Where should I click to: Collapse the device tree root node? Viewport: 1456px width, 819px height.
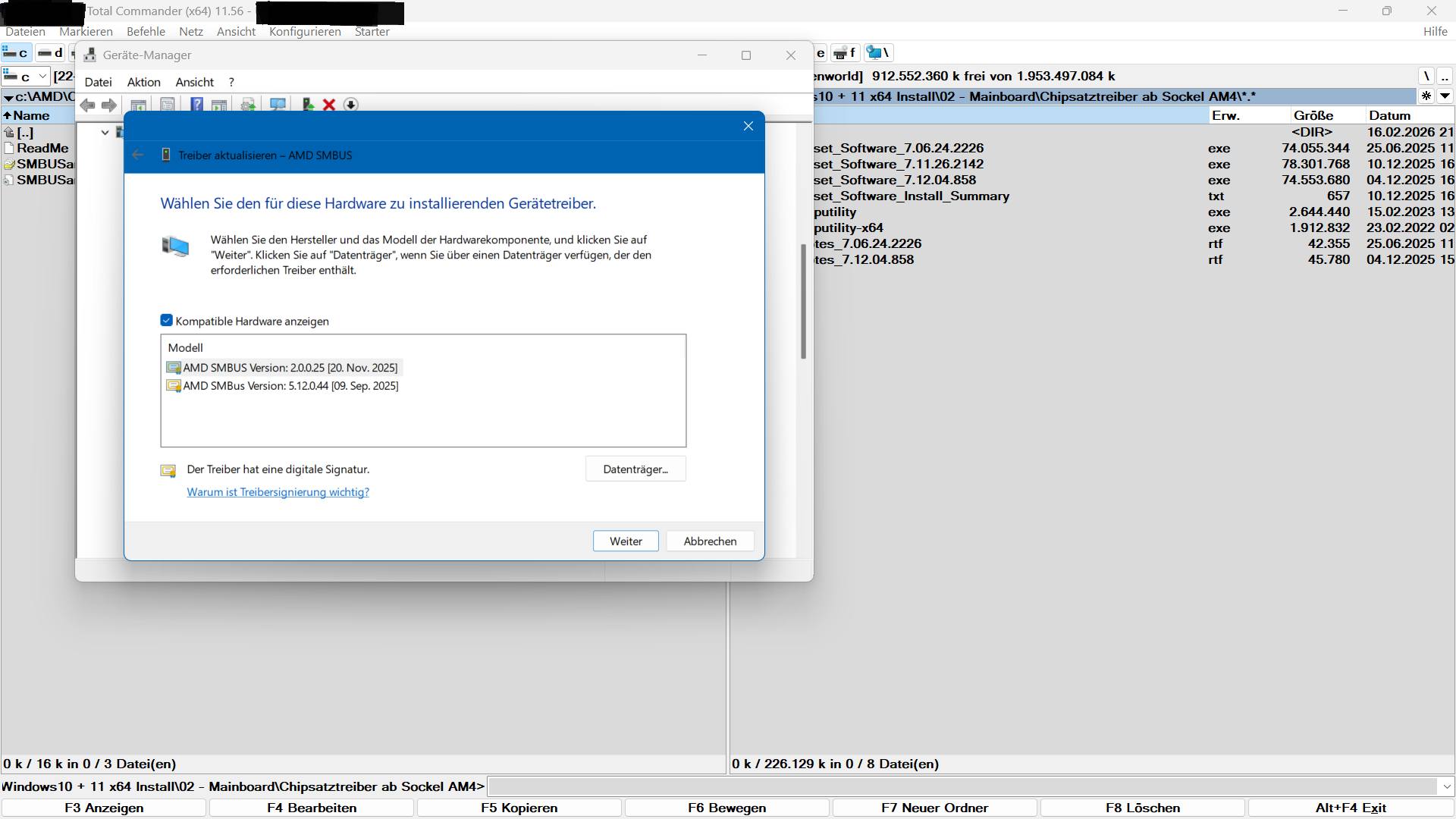(x=105, y=132)
